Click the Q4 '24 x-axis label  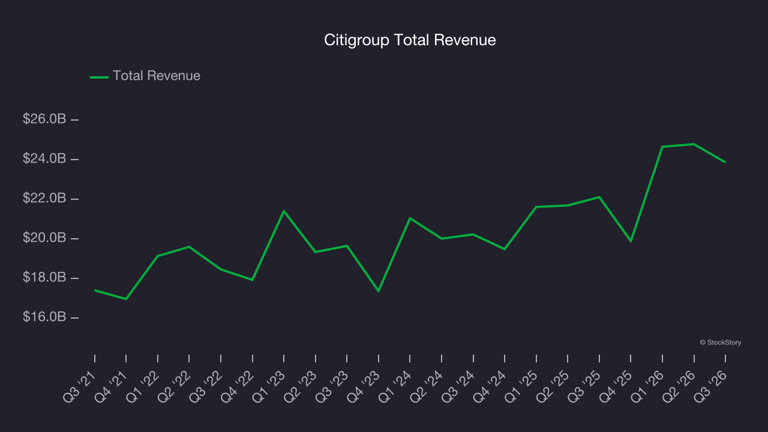[x=489, y=387]
